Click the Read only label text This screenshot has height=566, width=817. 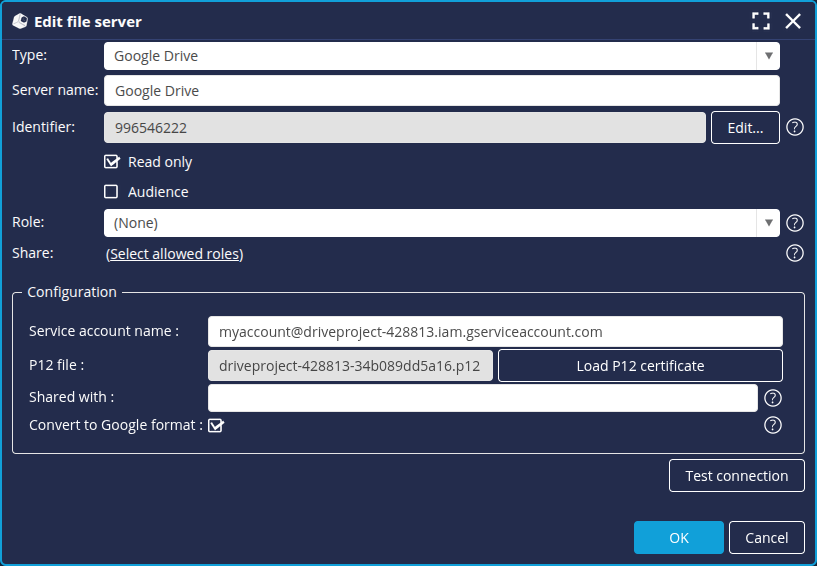pyautogui.click(x=160, y=163)
